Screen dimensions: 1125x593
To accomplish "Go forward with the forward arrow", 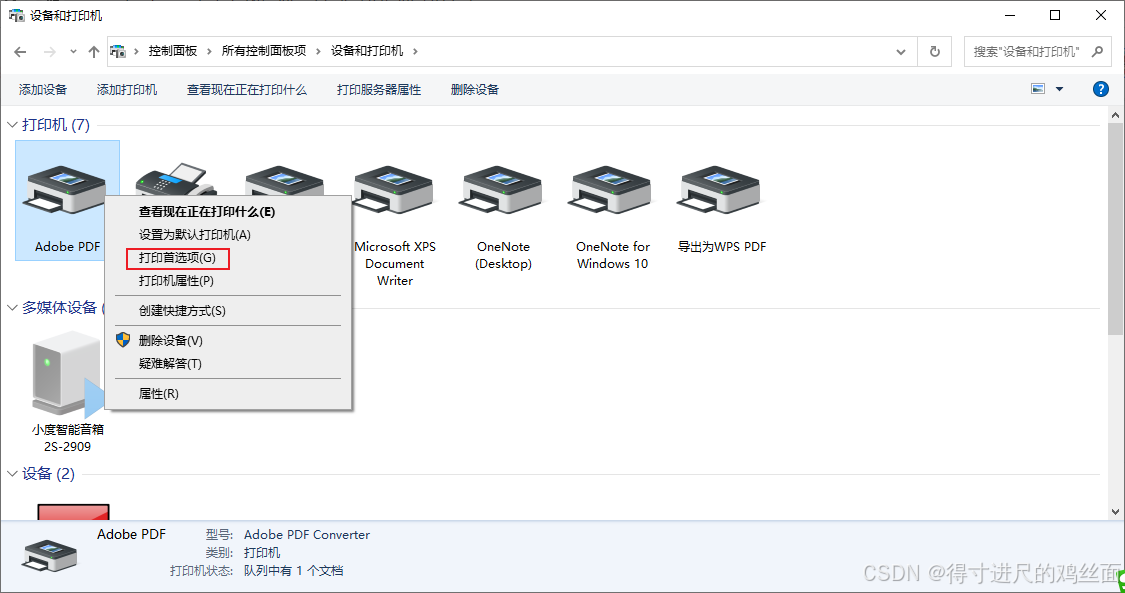I will coord(50,52).
